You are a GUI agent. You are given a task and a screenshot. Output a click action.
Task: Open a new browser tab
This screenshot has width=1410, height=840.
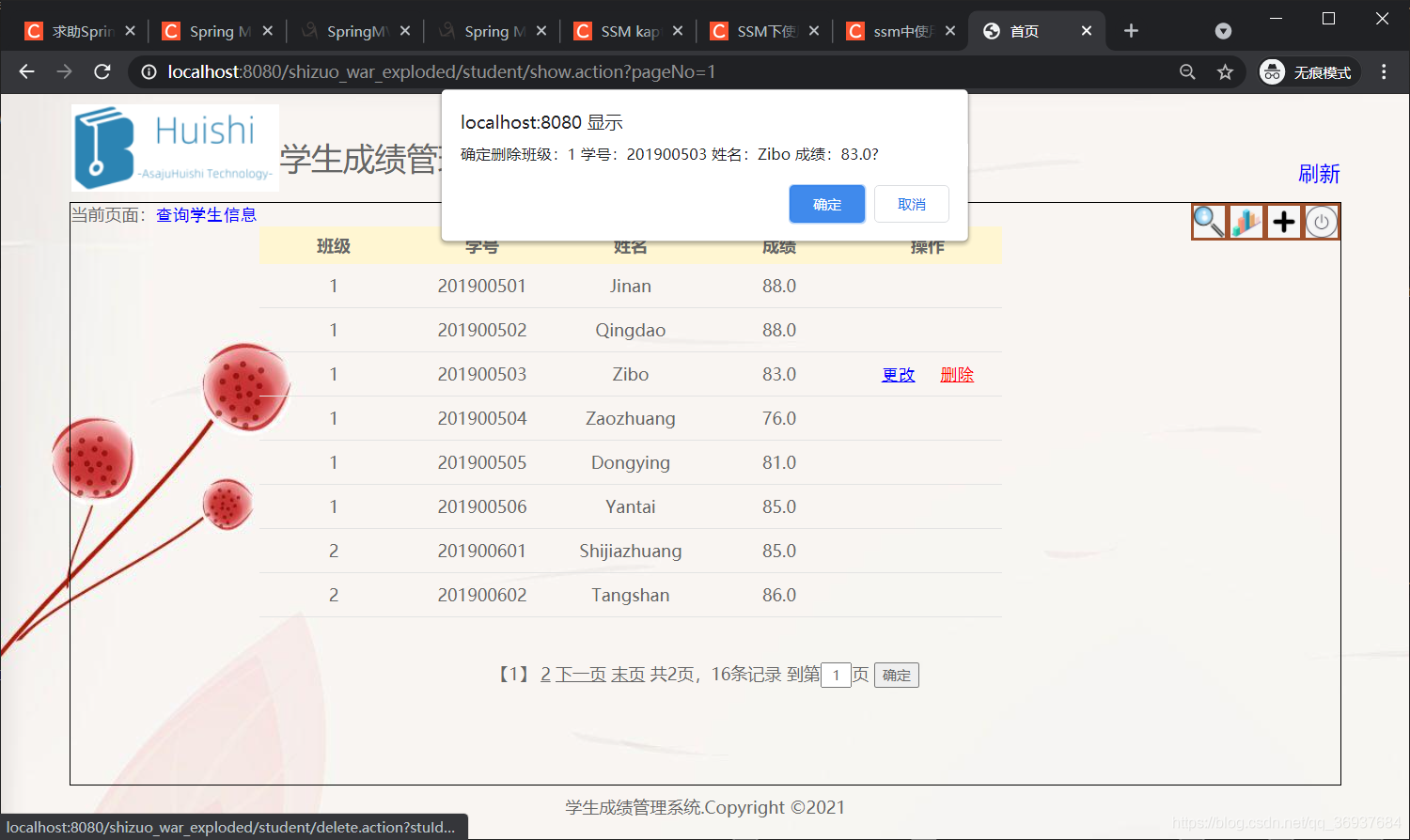click(x=1131, y=31)
